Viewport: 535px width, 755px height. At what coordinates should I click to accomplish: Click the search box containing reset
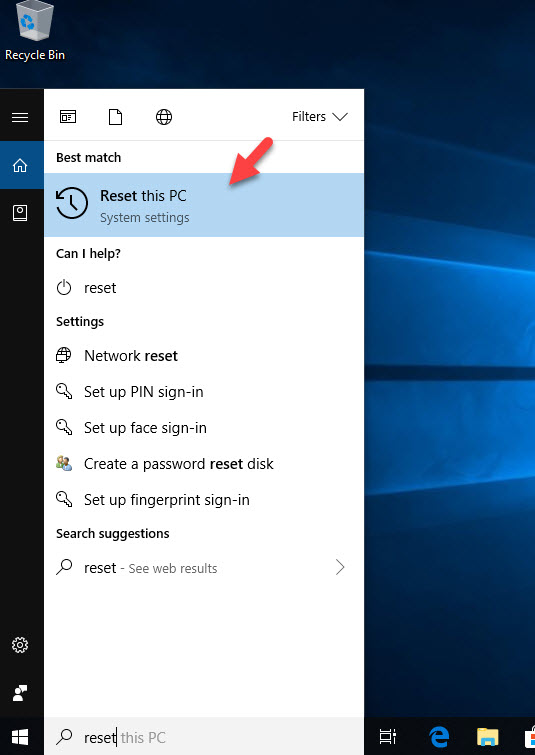tap(204, 737)
